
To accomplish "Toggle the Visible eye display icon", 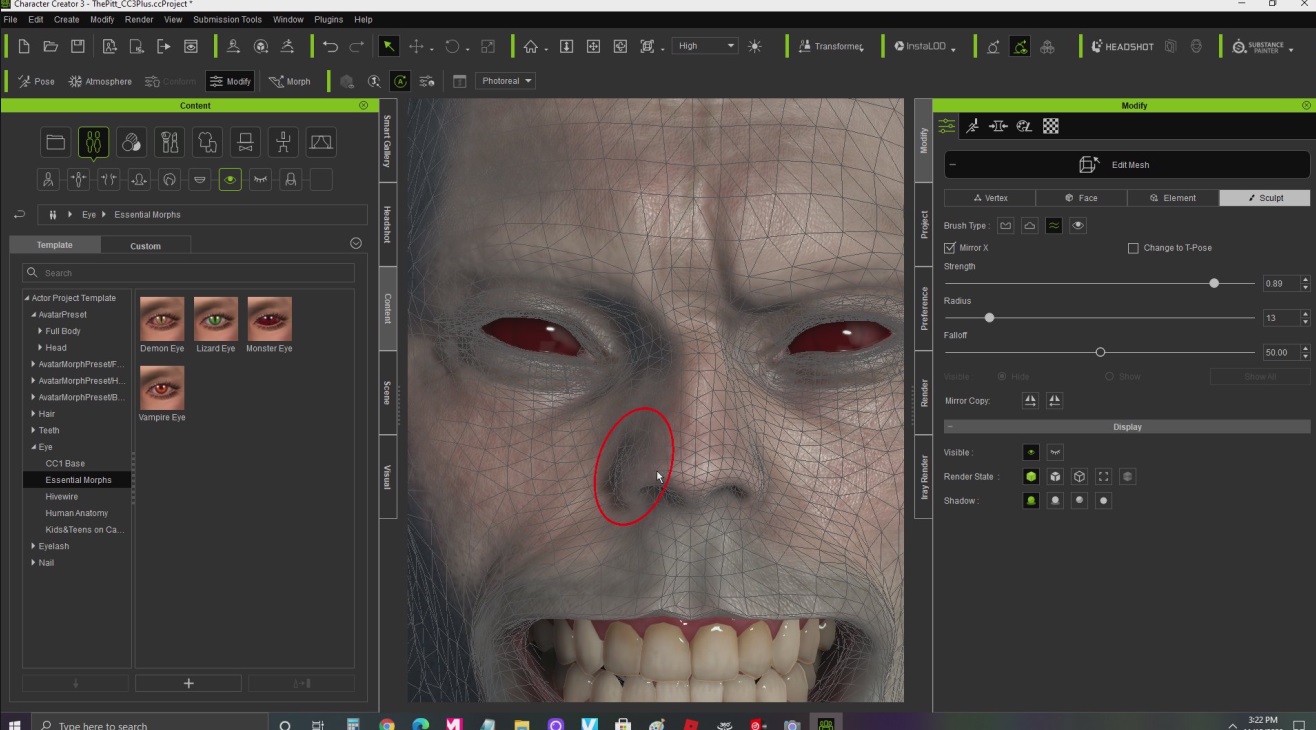I will coord(1031,452).
